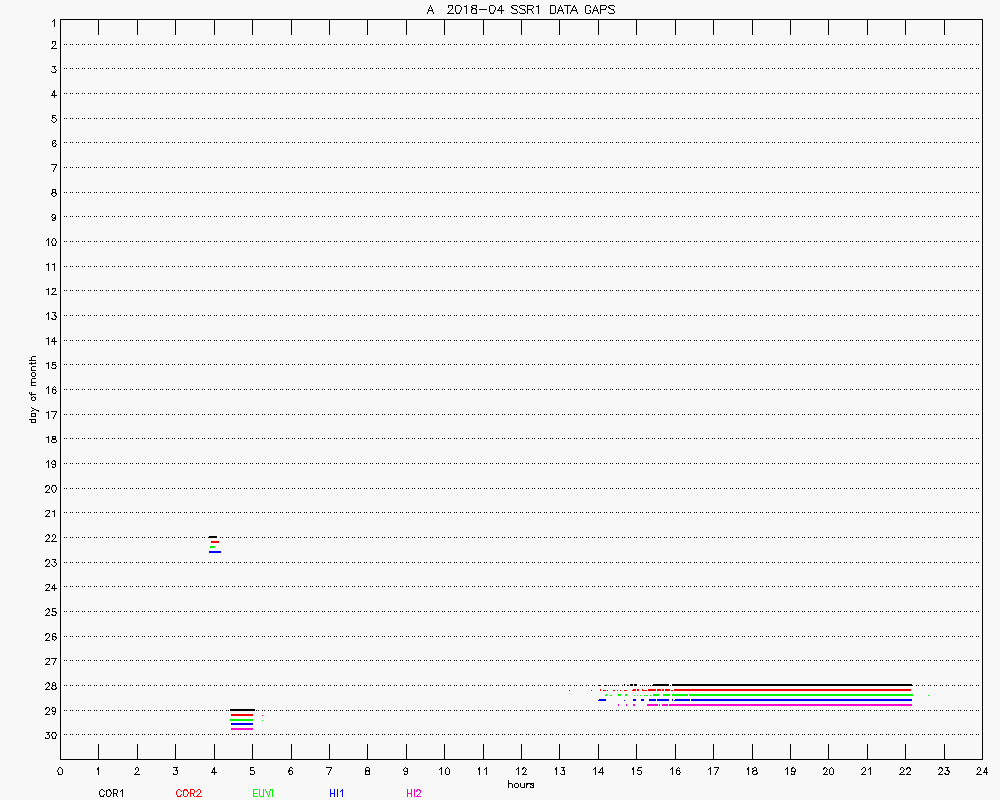
Task: Select the long black COR1 gap bar on day 28
Action: pyautogui.click(x=790, y=685)
